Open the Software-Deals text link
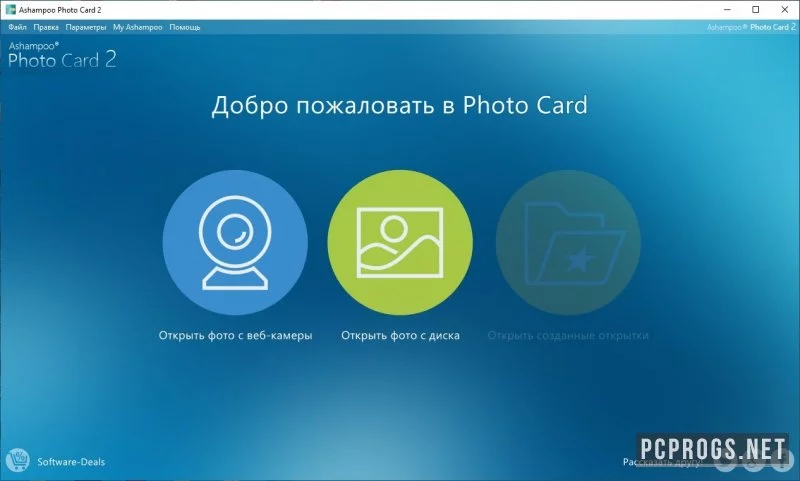 coord(71,462)
